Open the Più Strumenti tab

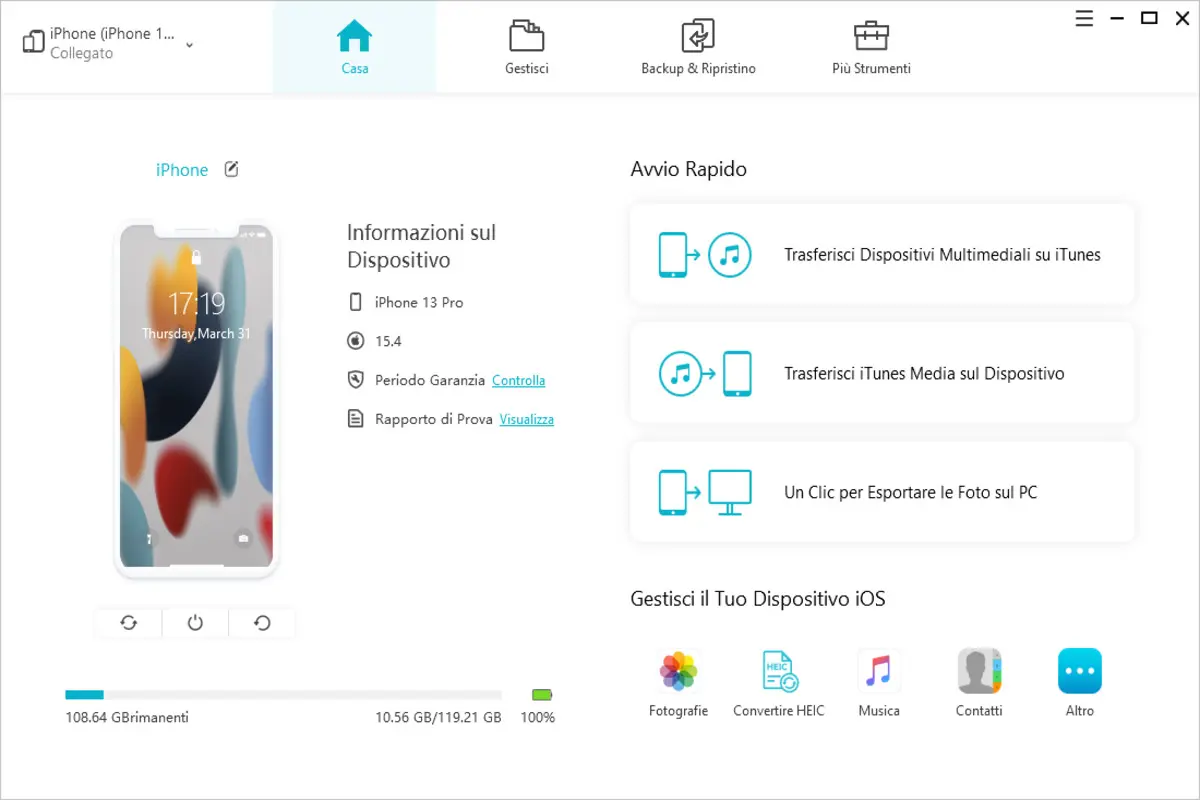[871, 47]
